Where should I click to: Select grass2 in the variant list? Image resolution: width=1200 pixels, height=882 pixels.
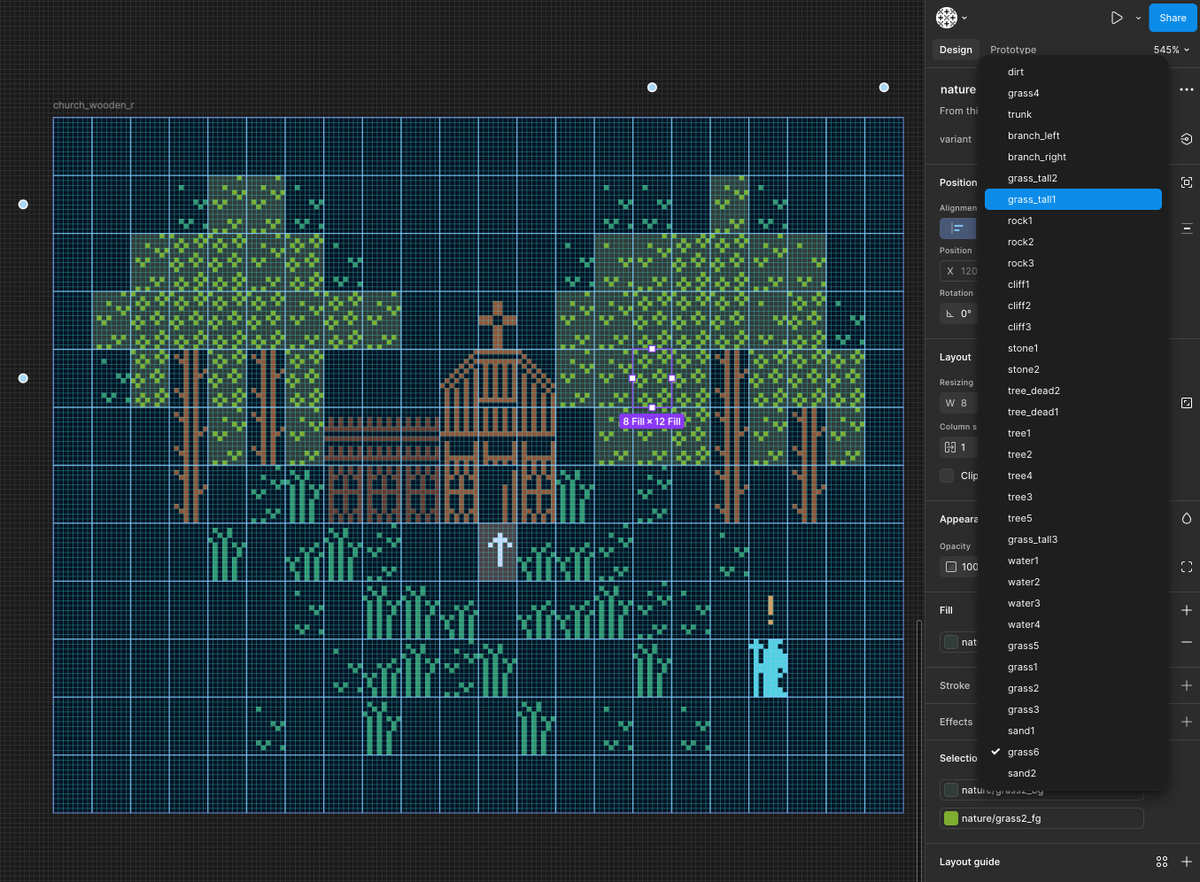click(1073, 688)
